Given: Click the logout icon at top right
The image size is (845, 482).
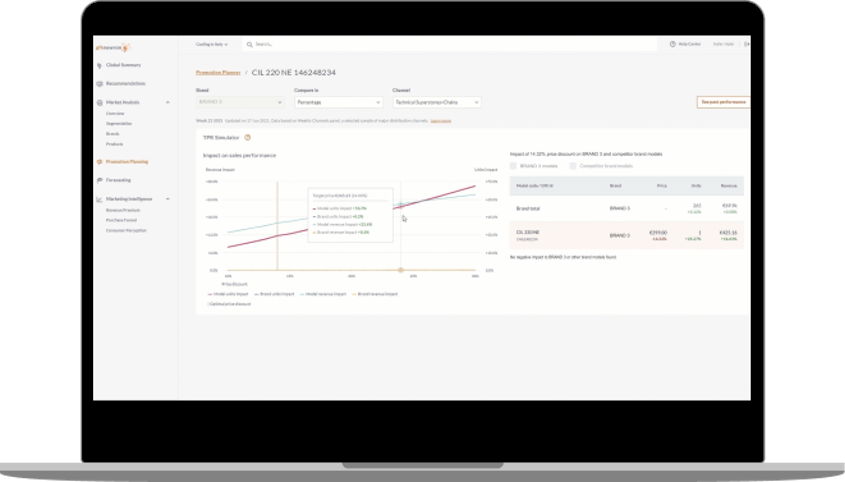Looking at the screenshot, I should point(747,44).
